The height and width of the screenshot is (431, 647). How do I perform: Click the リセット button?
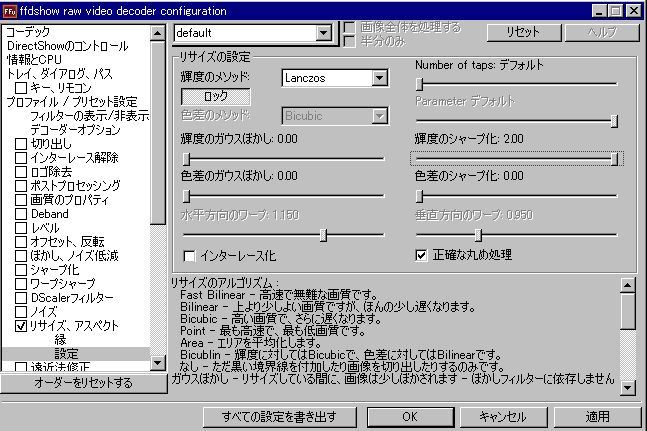click(524, 32)
